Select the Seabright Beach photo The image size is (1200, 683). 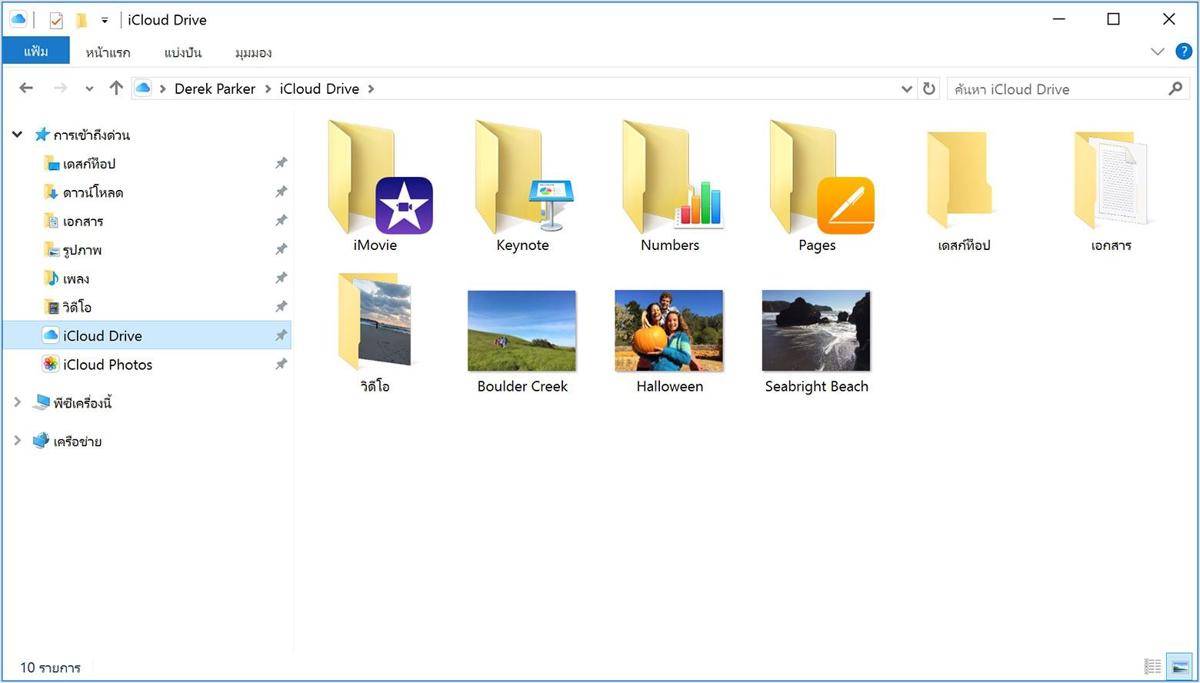[816, 341]
